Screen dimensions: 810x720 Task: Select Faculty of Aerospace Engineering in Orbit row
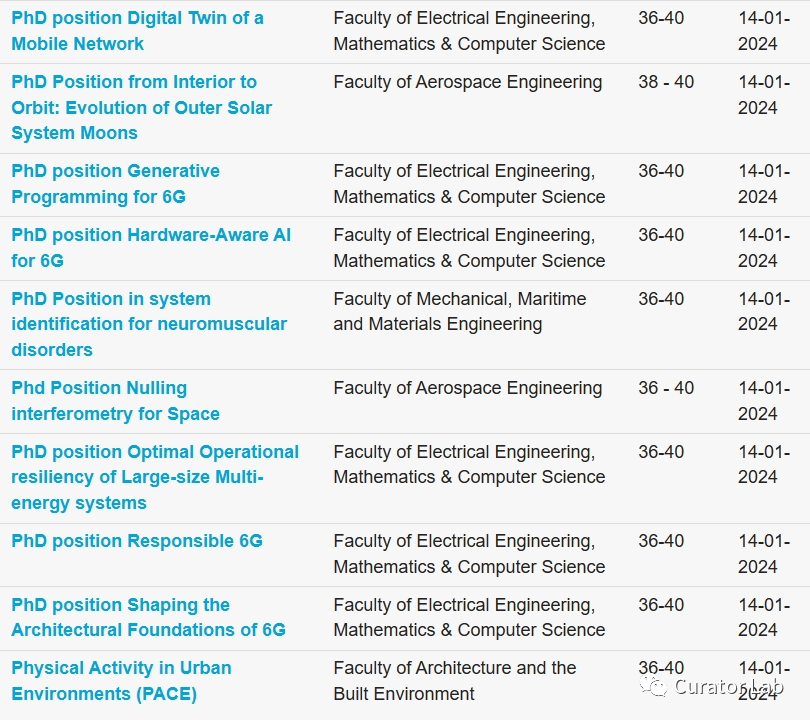pyautogui.click(x=468, y=82)
